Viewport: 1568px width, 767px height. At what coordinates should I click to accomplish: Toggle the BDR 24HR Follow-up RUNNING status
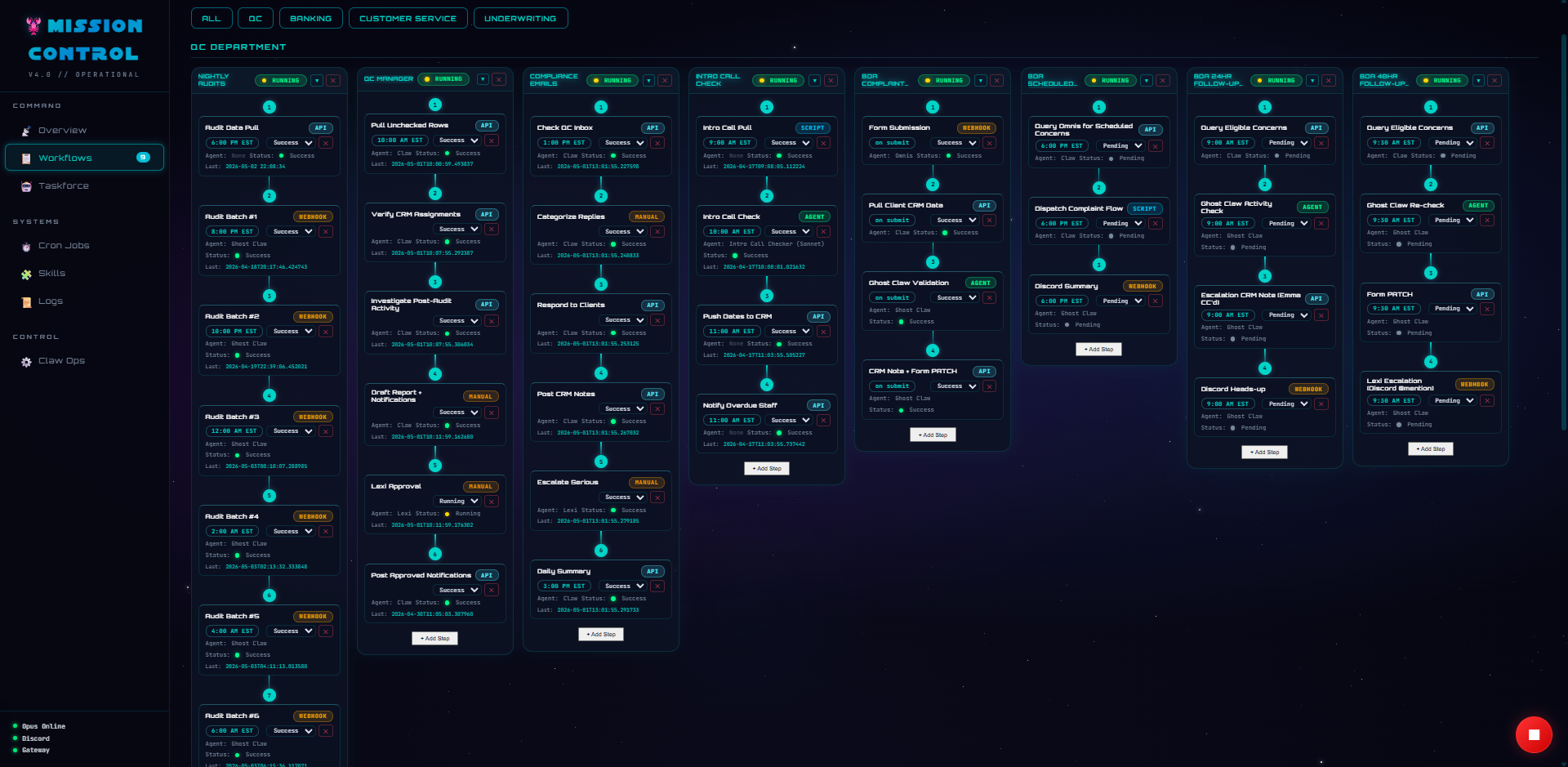(1276, 81)
